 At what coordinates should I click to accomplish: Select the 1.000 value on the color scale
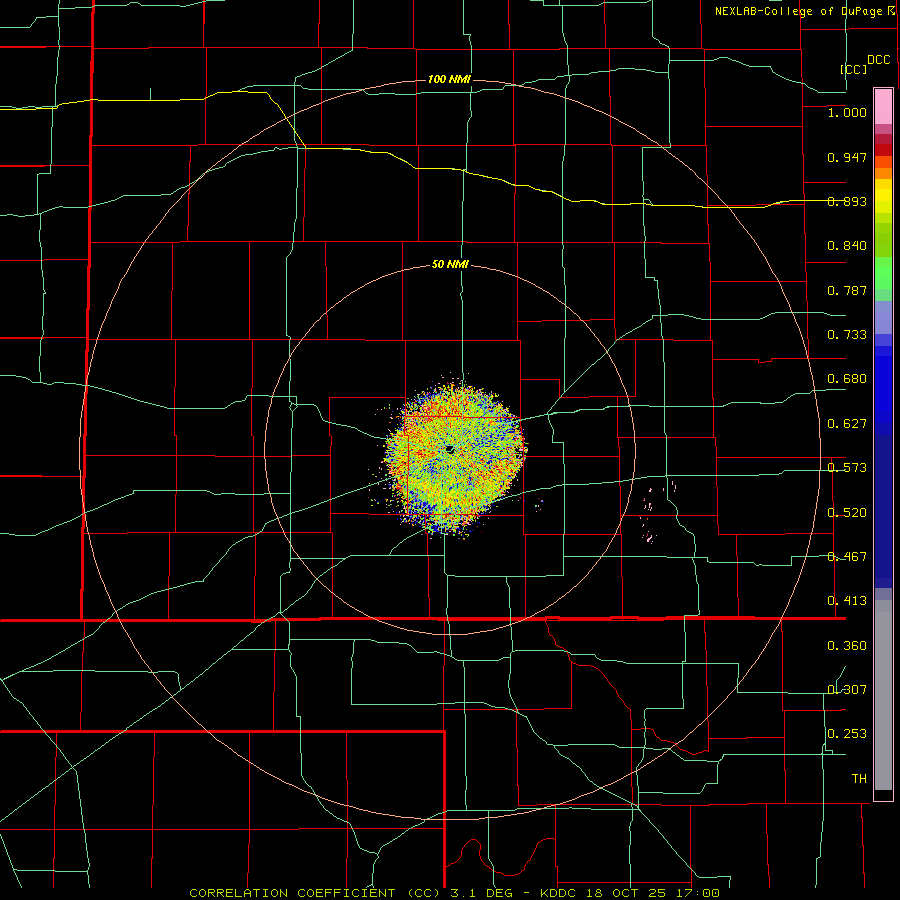[x=847, y=112]
